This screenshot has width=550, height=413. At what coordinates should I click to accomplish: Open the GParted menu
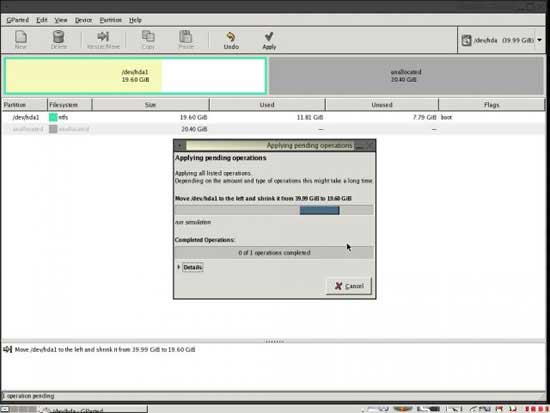click(18, 20)
